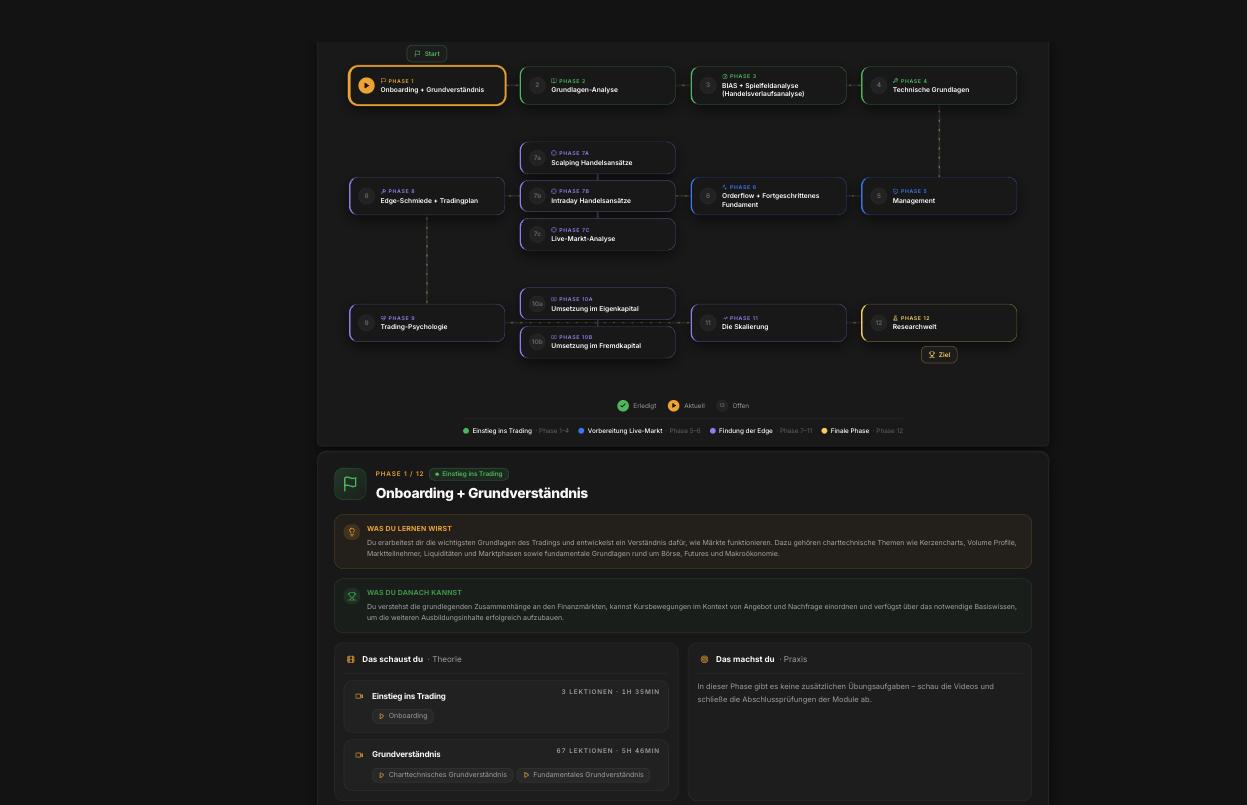This screenshot has height=805, width=1247.
Task: Open the Charttechnisches Grundverständnis chip
Action: click(x=442, y=775)
